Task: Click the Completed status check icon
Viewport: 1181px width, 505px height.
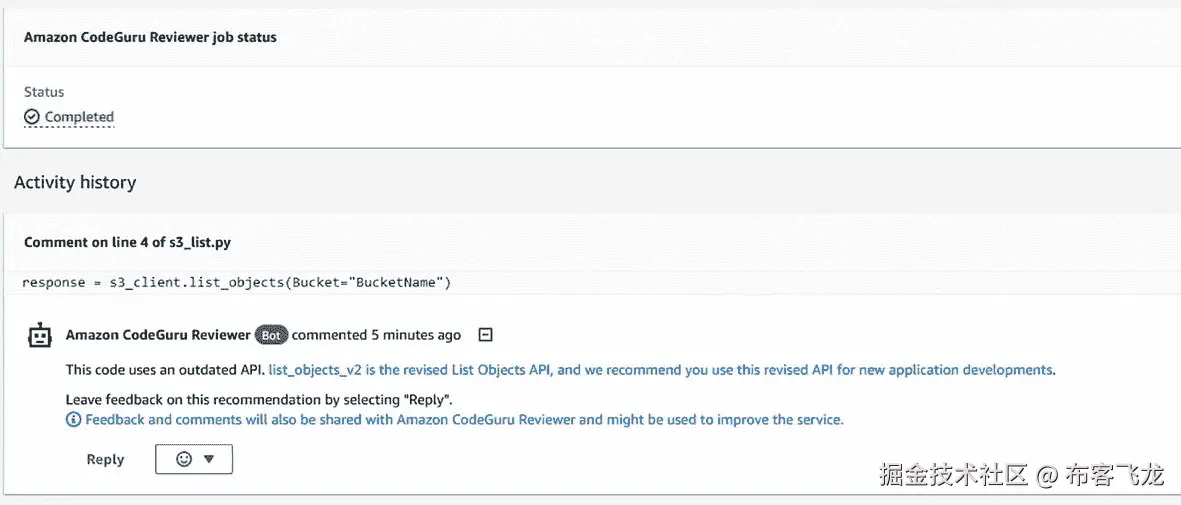Action: (32, 117)
